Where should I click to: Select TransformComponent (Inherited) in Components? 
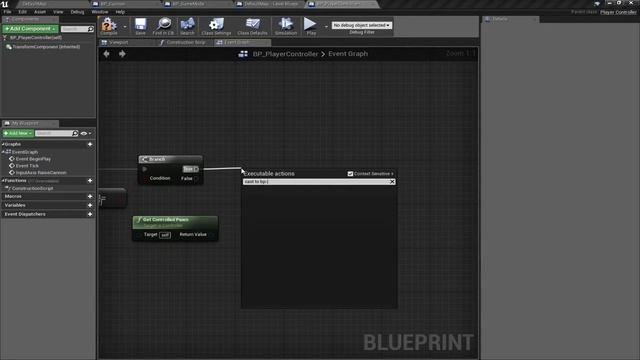click(x=46, y=47)
